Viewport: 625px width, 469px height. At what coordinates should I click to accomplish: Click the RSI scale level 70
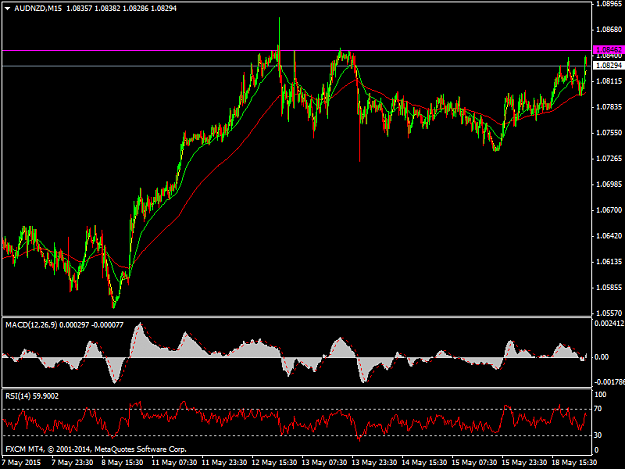(598, 409)
